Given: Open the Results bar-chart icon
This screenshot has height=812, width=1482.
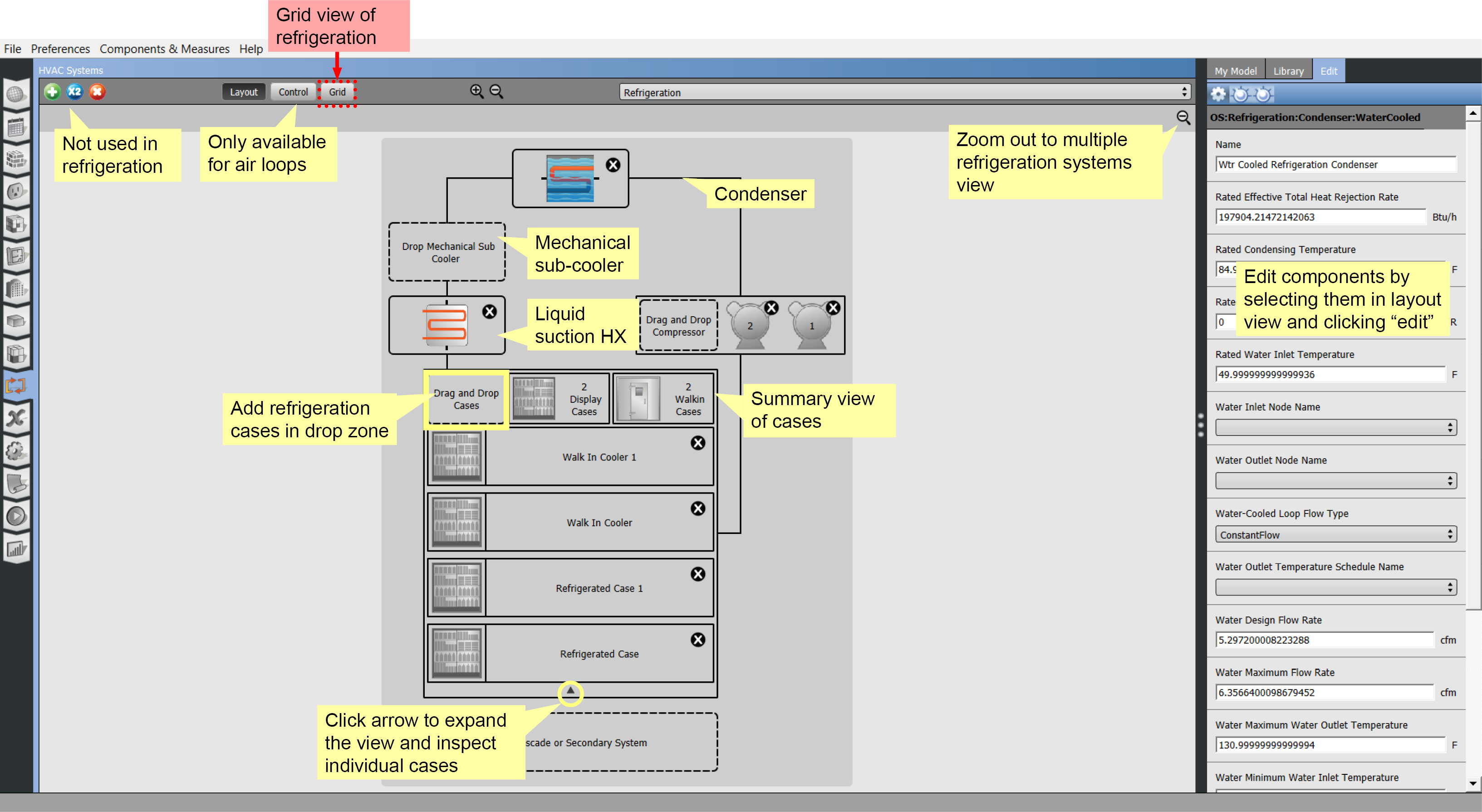Looking at the screenshot, I should coord(15,548).
